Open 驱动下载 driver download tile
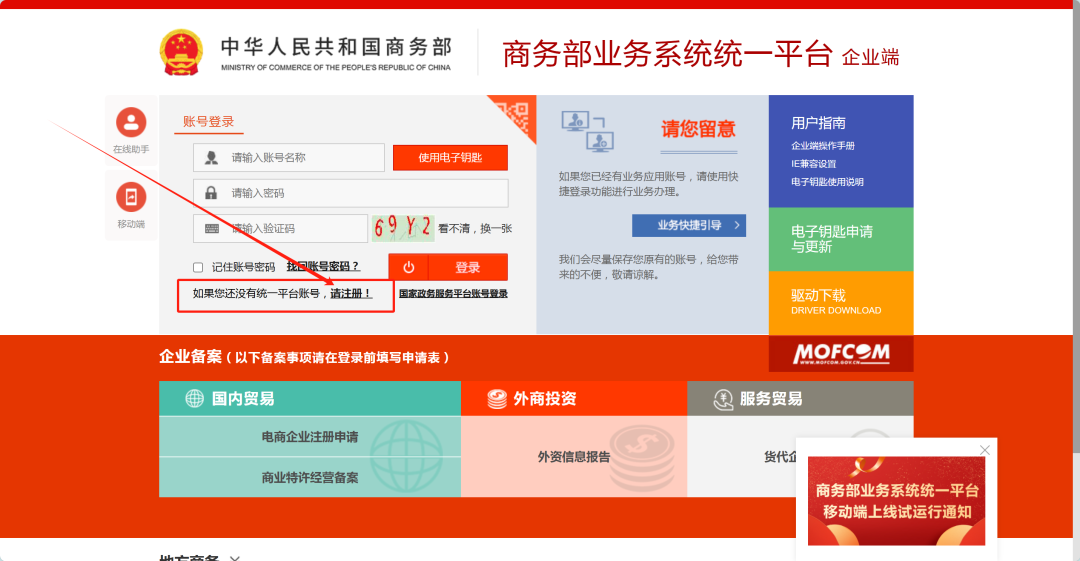This screenshot has height=561, width=1080. (x=840, y=302)
